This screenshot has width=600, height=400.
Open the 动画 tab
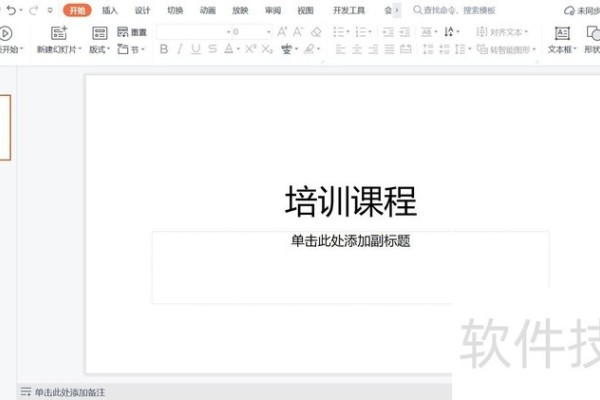click(207, 10)
